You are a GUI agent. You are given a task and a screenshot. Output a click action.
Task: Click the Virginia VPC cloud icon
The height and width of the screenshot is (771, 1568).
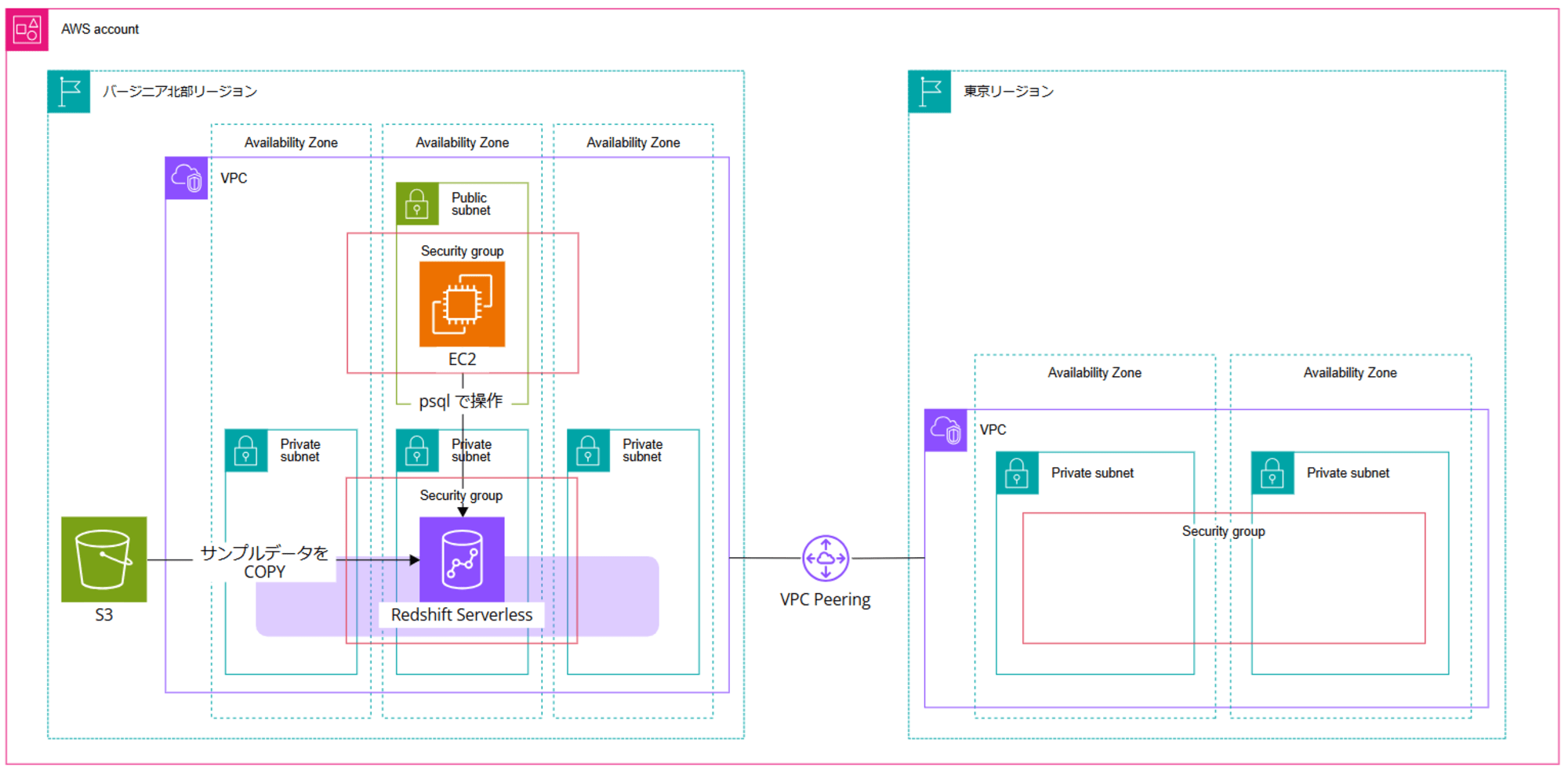(187, 178)
